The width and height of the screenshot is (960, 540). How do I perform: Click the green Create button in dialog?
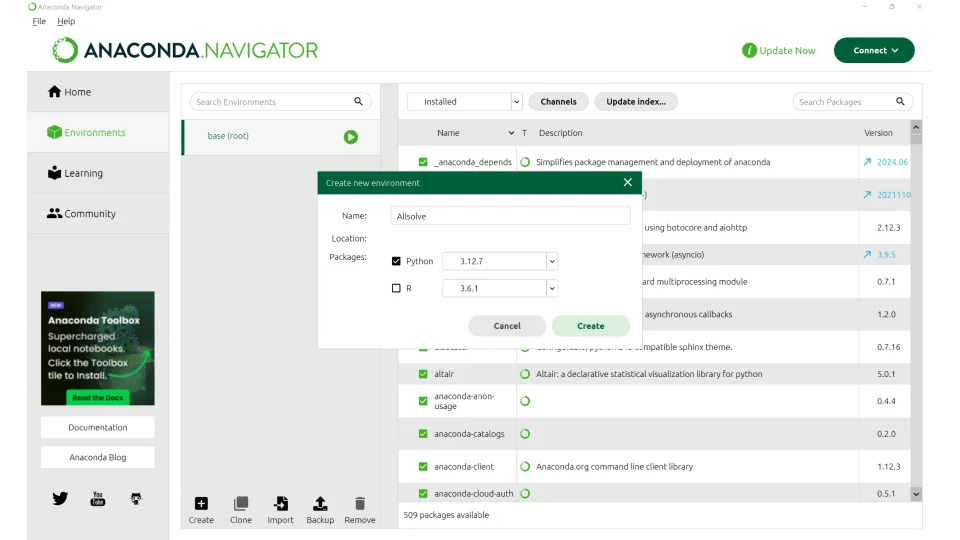pyautogui.click(x=590, y=326)
